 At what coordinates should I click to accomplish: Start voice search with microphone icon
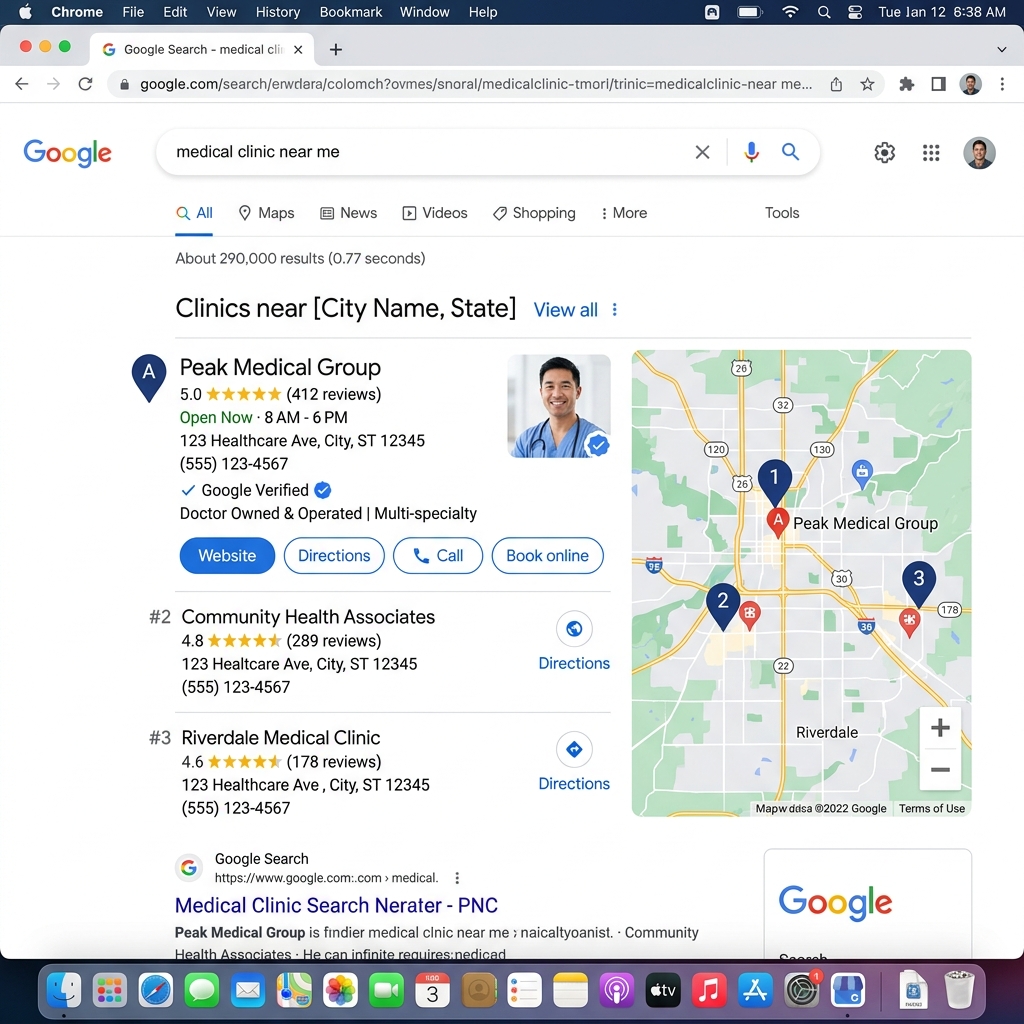pos(751,152)
